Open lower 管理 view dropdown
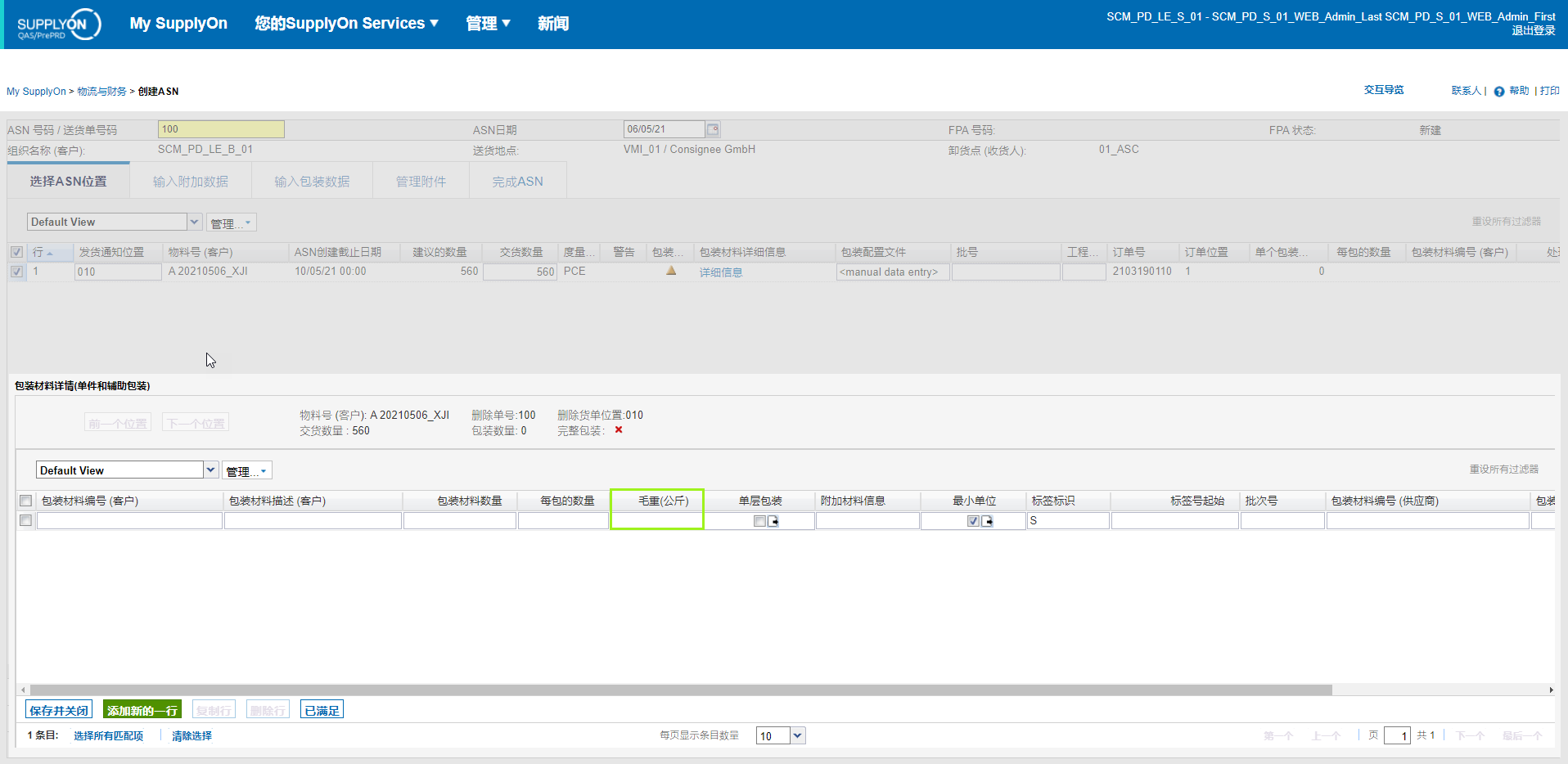The height and width of the screenshot is (764, 1568). click(x=247, y=470)
